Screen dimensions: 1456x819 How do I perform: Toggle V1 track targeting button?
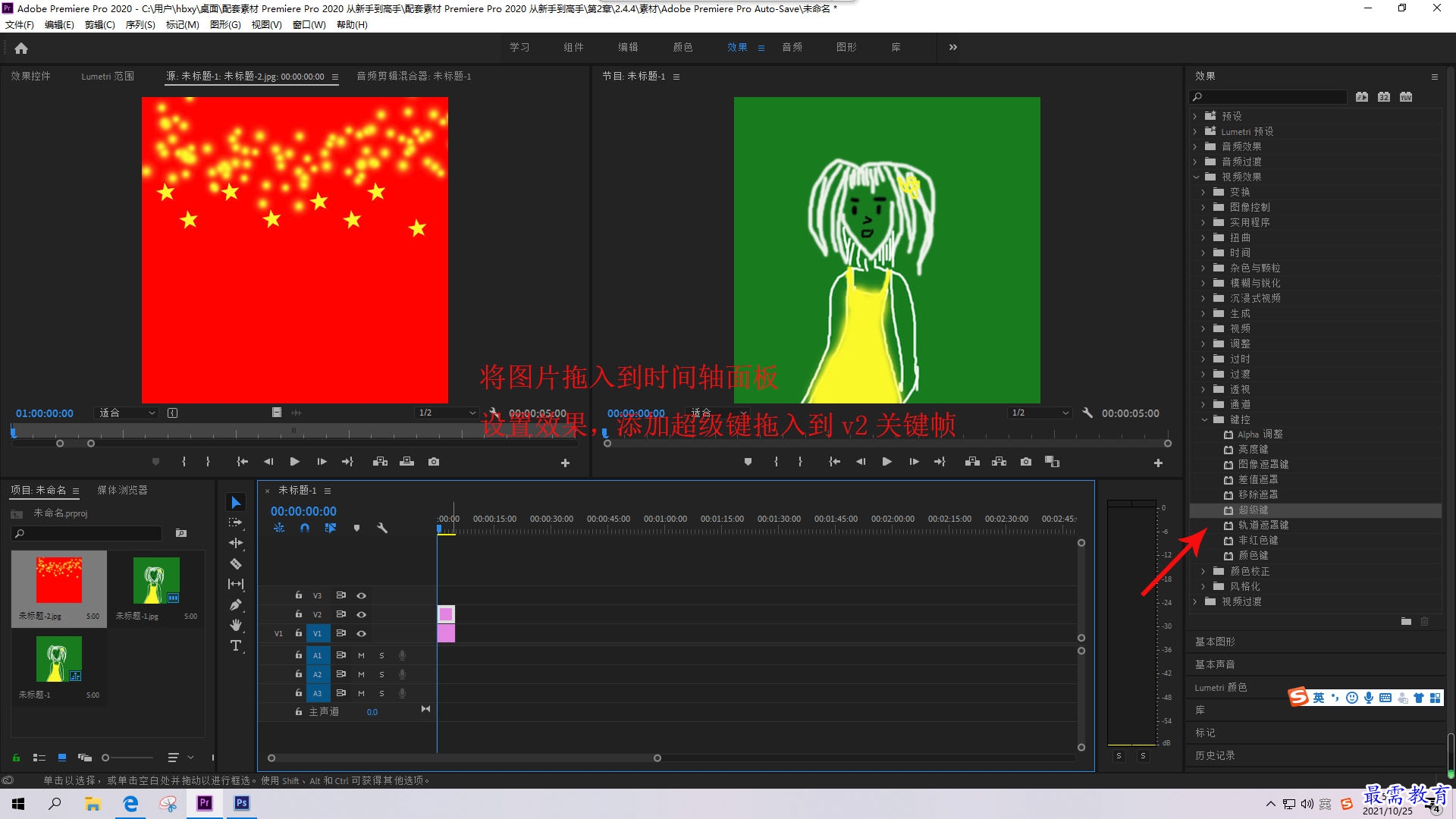pyautogui.click(x=318, y=633)
